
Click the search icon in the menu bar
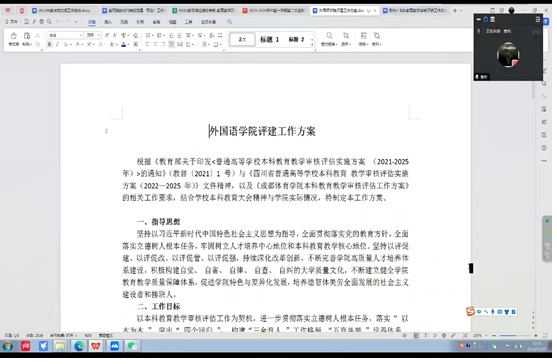click(230, 22)
